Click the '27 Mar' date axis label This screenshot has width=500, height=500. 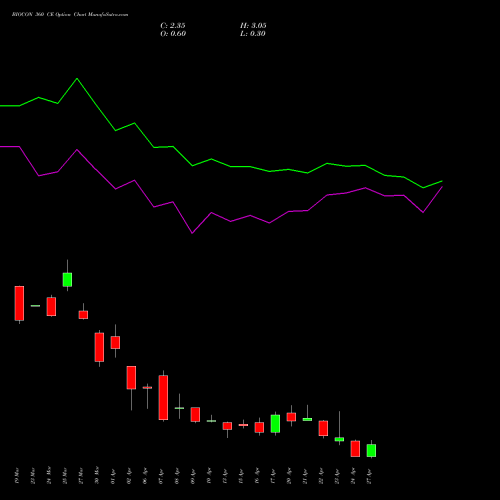click(x=81, y=476)
